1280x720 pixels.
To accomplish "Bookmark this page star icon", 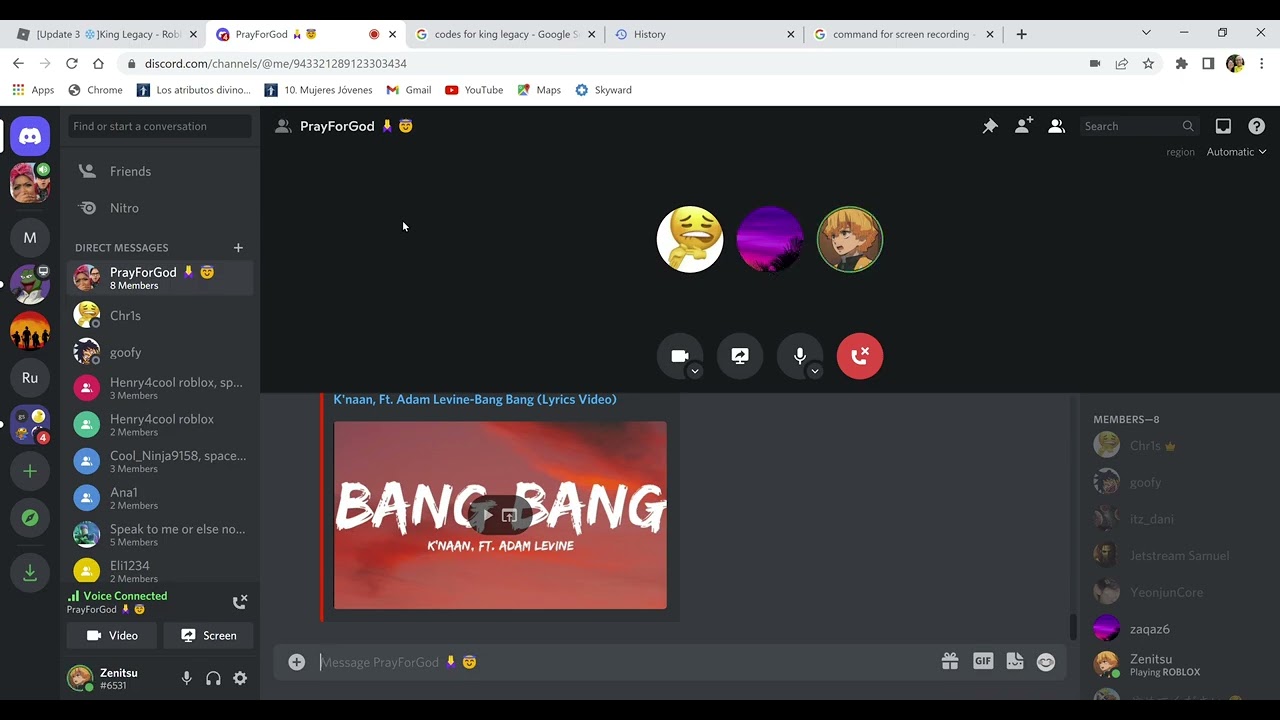I will pos(1148,63).
